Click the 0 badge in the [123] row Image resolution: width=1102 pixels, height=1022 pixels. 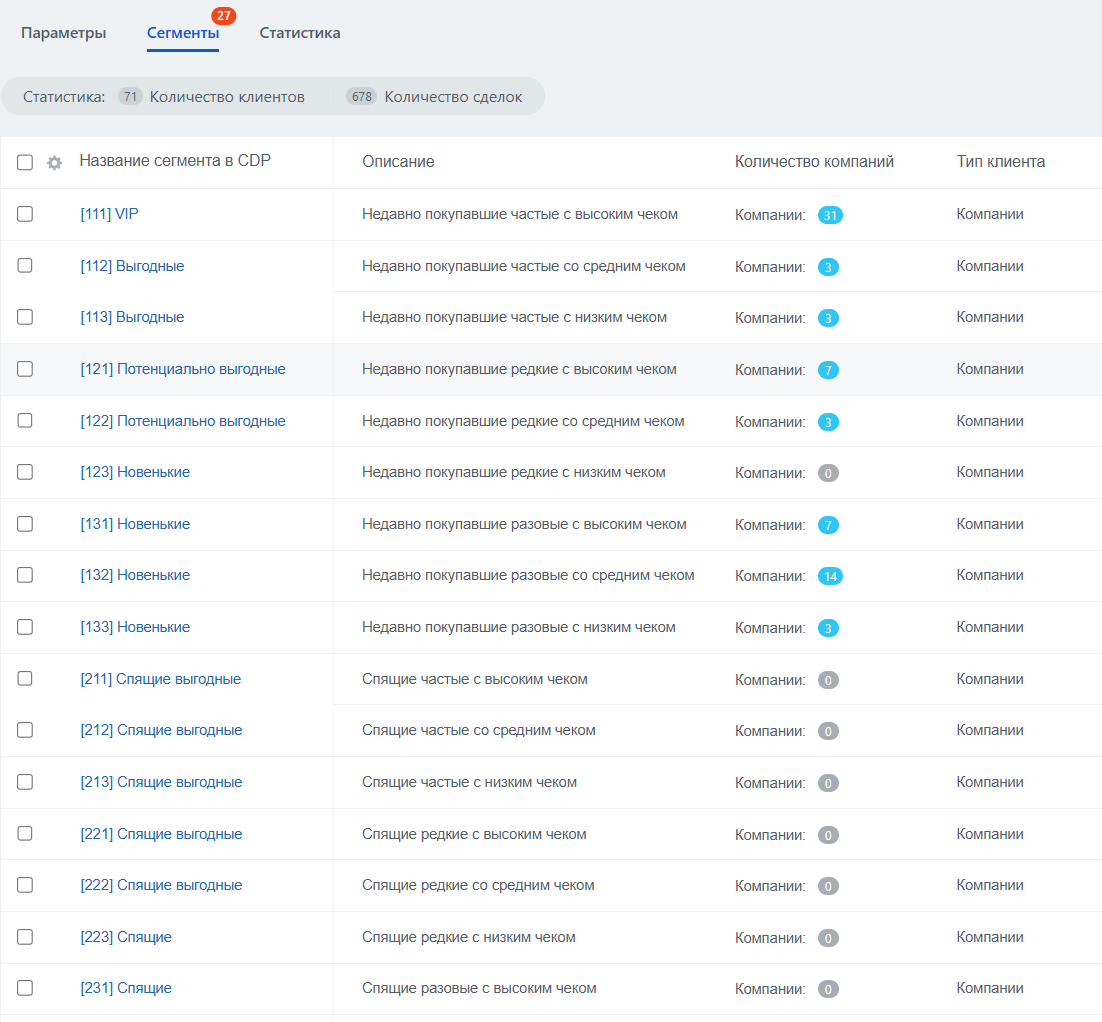tap(828, 473)
